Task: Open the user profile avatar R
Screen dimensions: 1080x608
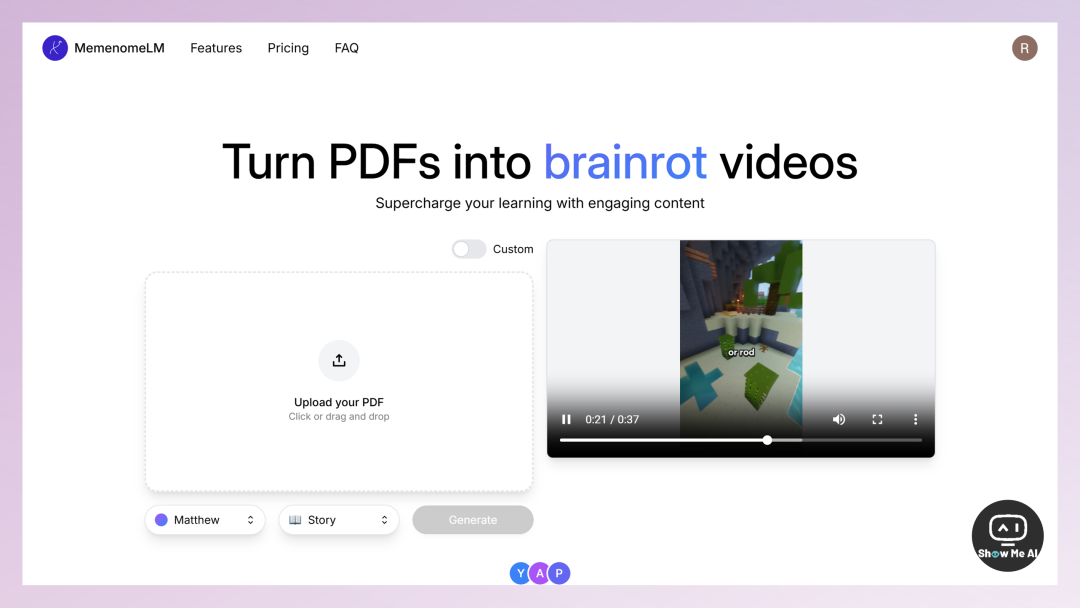Action: [x=1024, y=48]
